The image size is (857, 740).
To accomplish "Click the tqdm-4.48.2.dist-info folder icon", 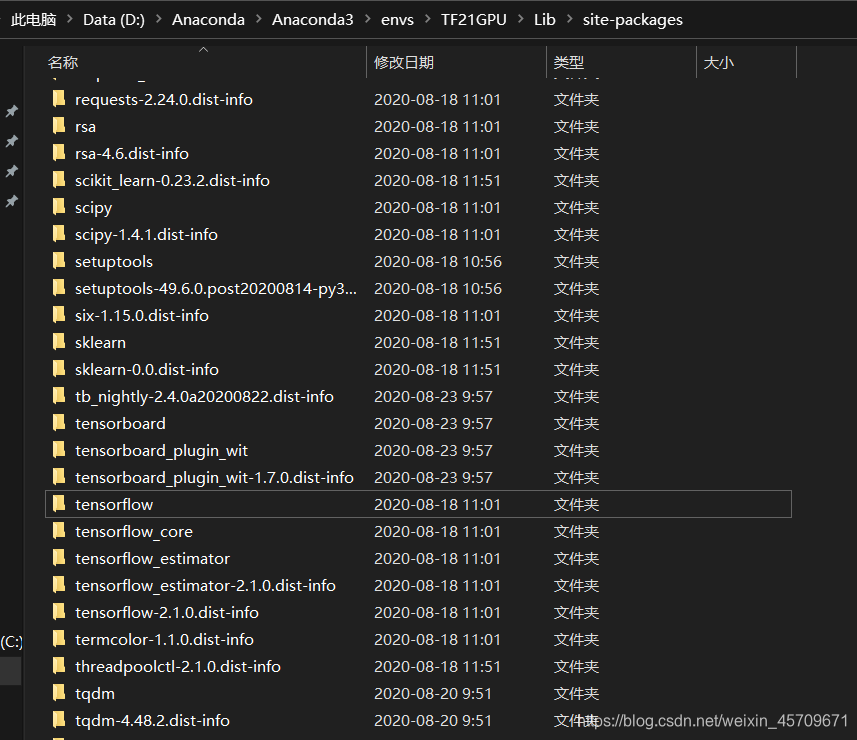I will pos(58,720).
